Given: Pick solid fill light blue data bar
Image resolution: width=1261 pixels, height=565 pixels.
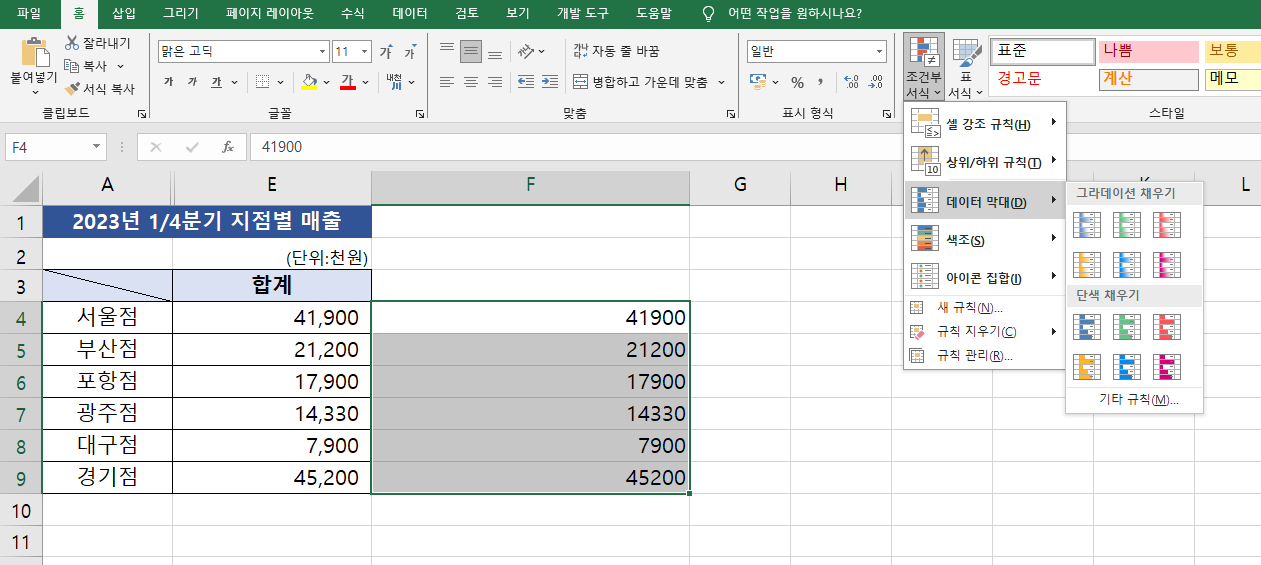Looking at the screenshot, I should pyautogui.click(x=1127, y=367).
